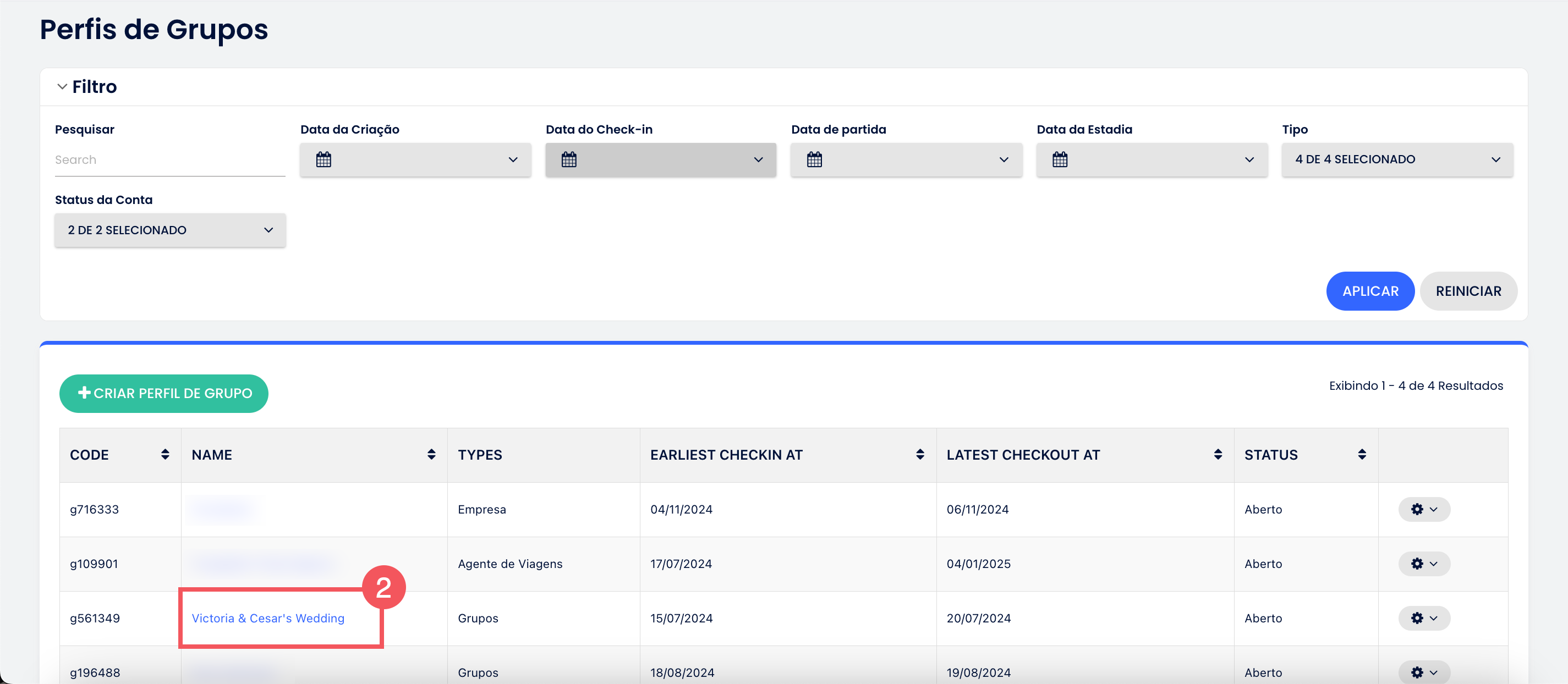The image size is (1568, 684).
Task: Expand Data de partida dropdown chevron
Action: click(1003, 159)
